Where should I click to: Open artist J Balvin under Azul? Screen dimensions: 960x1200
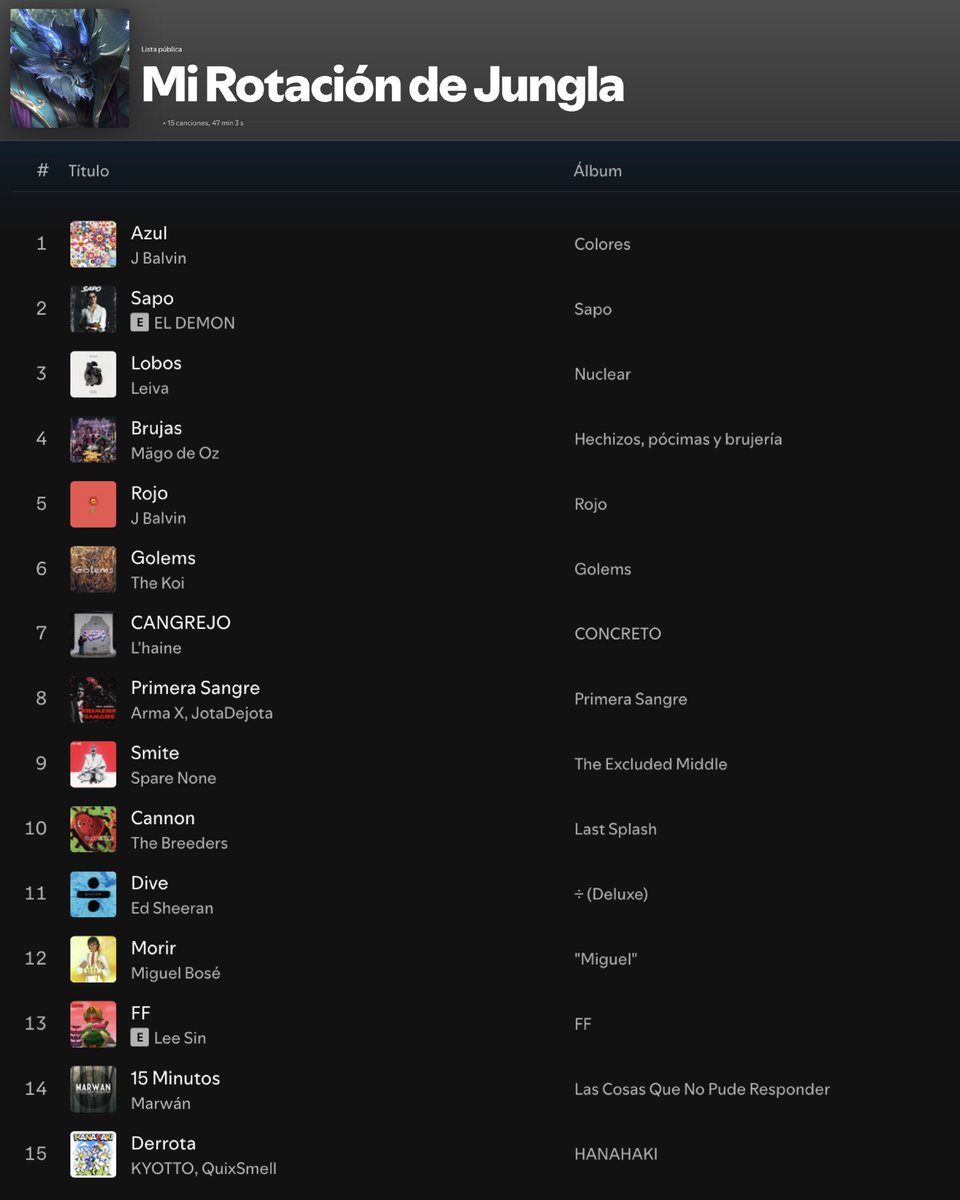pyautogui.click(x=158, y=258)
